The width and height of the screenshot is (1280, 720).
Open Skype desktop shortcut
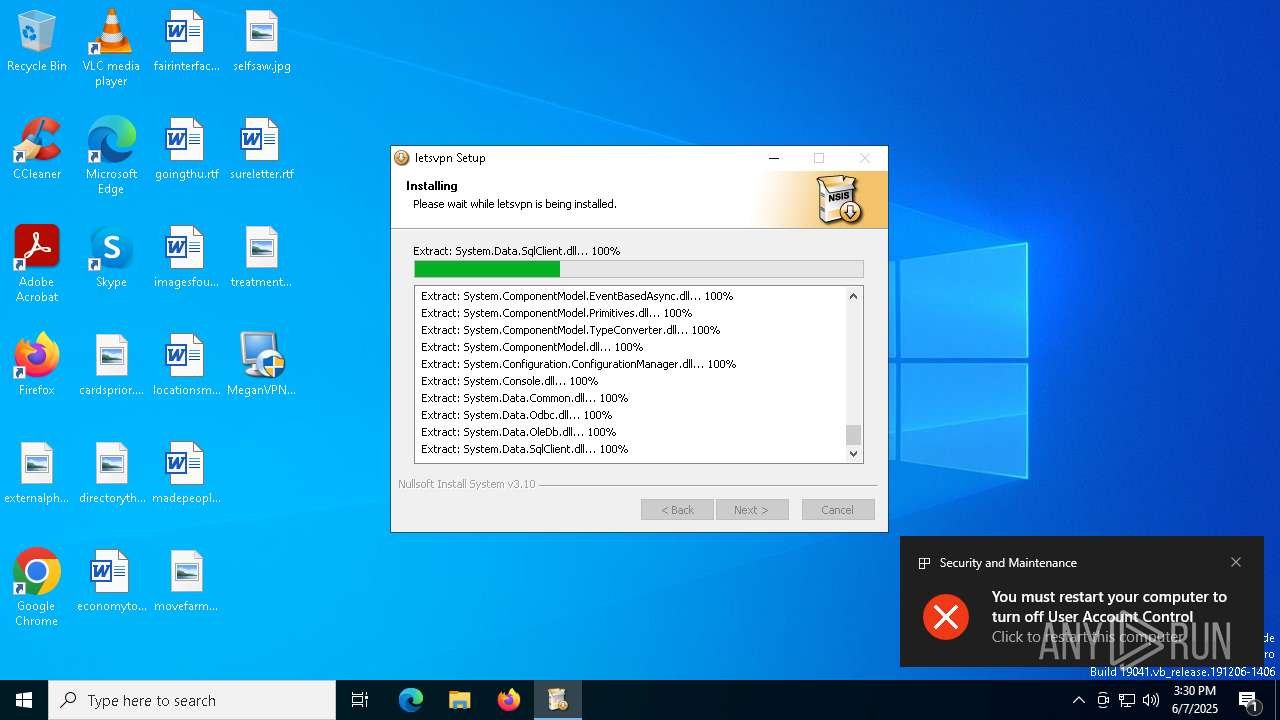pyautogui.click(x=111, y=258)
